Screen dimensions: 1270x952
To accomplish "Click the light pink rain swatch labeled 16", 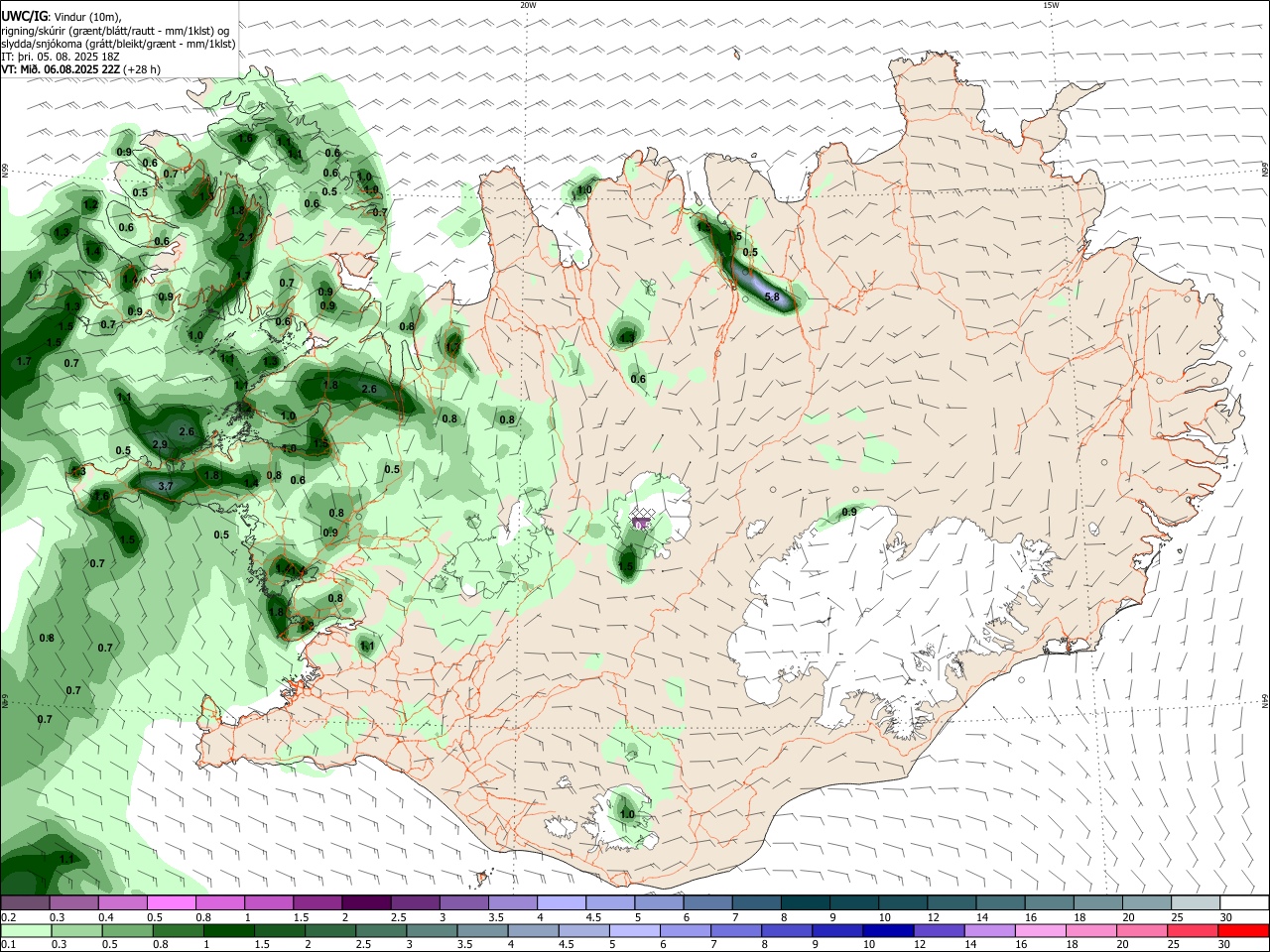I will (x=1040, y=931).
